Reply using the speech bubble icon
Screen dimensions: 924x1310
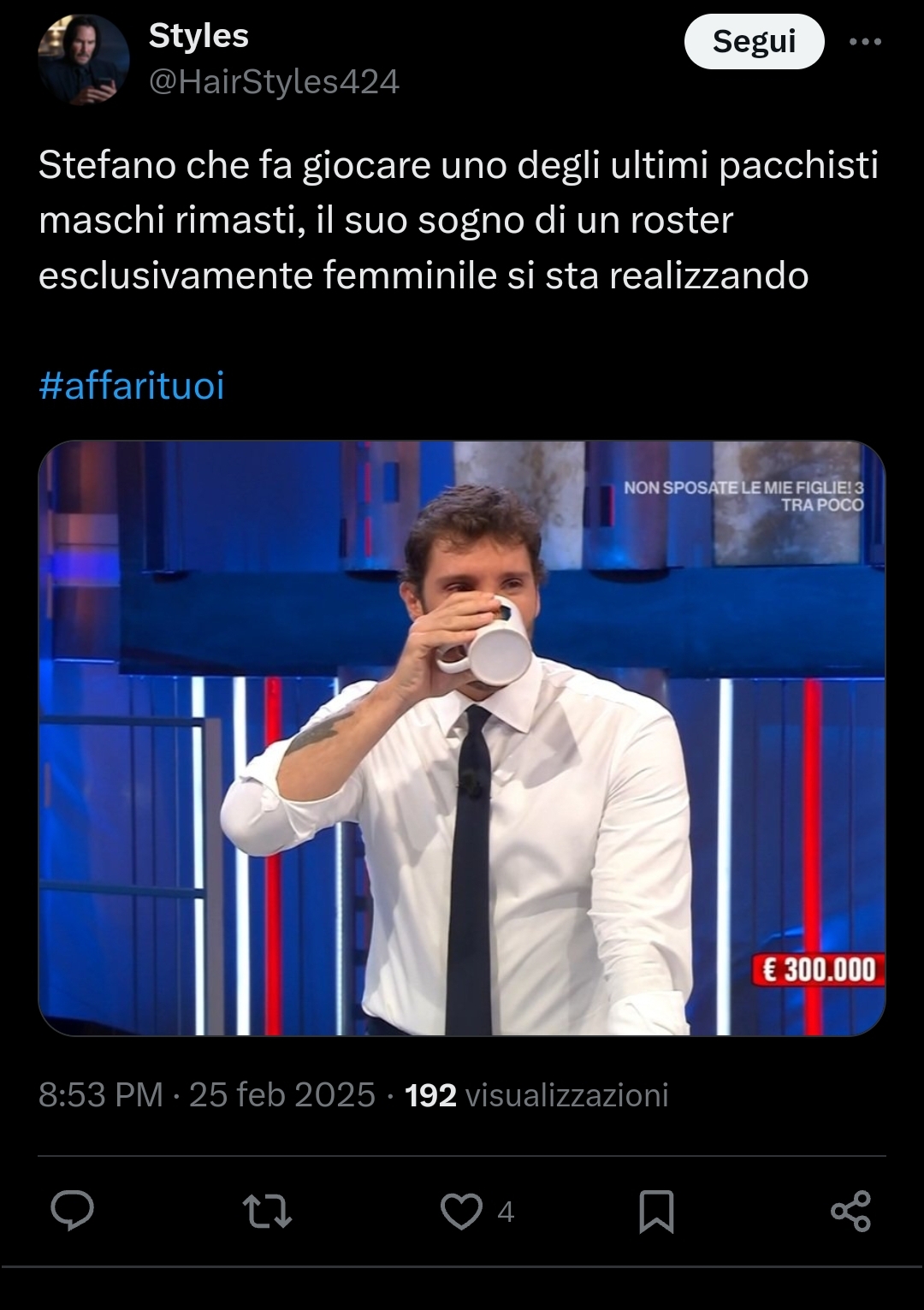(x=73, y=1211)
